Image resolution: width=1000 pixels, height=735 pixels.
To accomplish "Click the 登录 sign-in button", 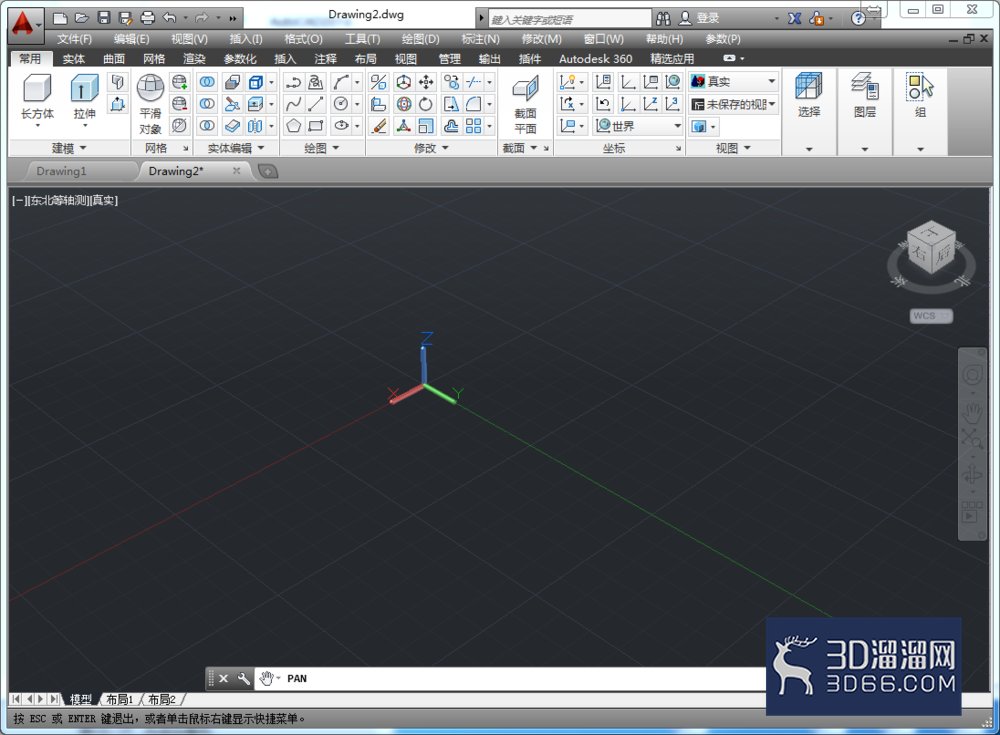I will 699,19.
